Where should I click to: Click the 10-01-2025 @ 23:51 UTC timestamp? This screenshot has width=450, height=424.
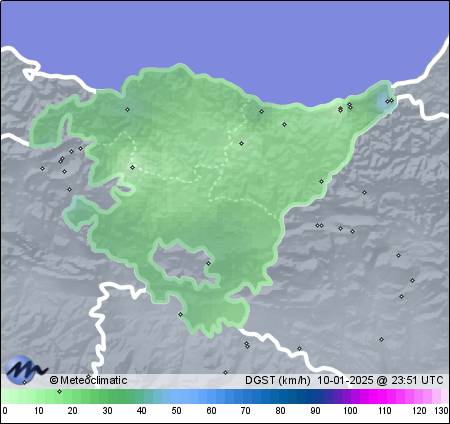click(380, 380)
